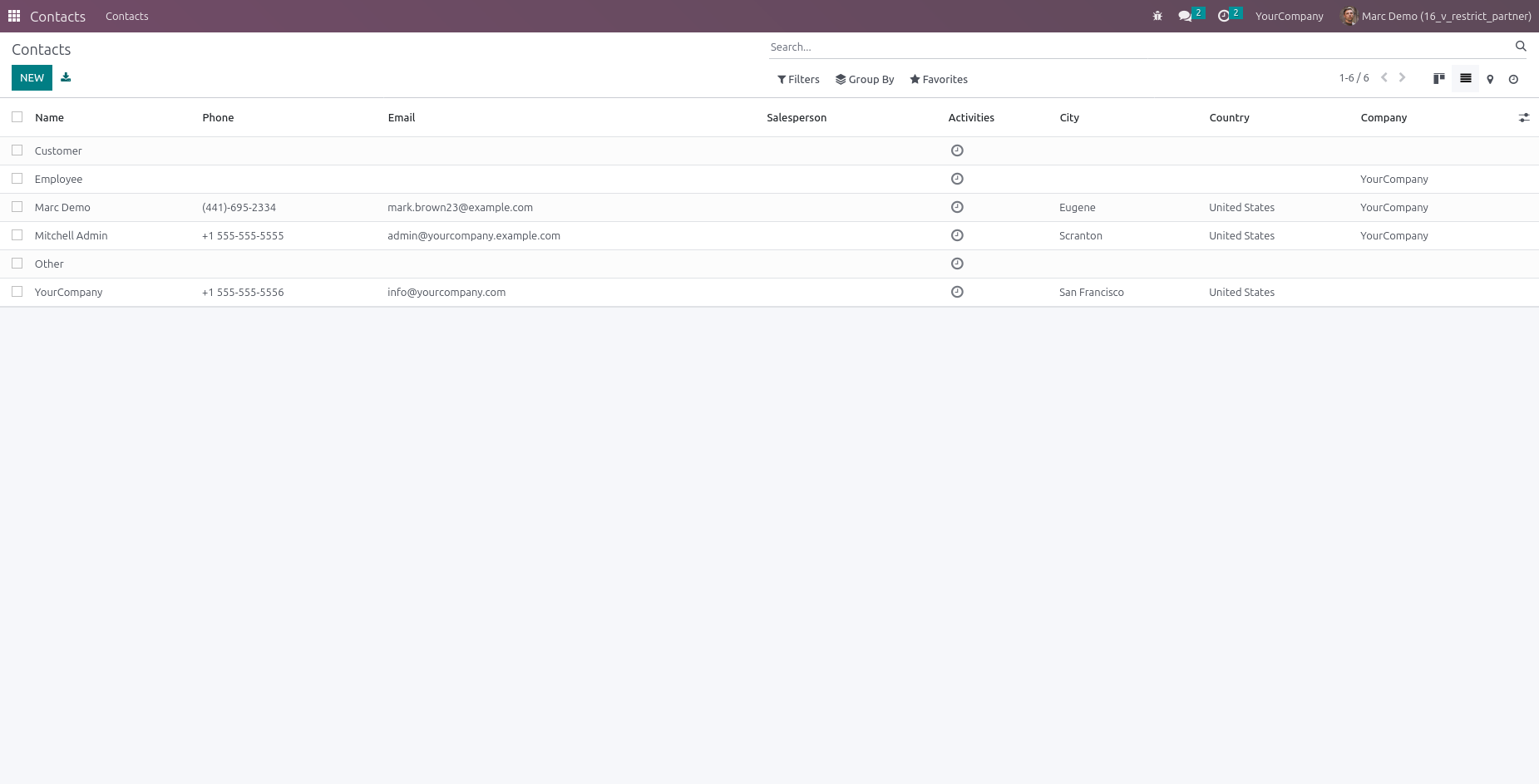
Task: Sort by Company column header
Action: click(1384, 117)
